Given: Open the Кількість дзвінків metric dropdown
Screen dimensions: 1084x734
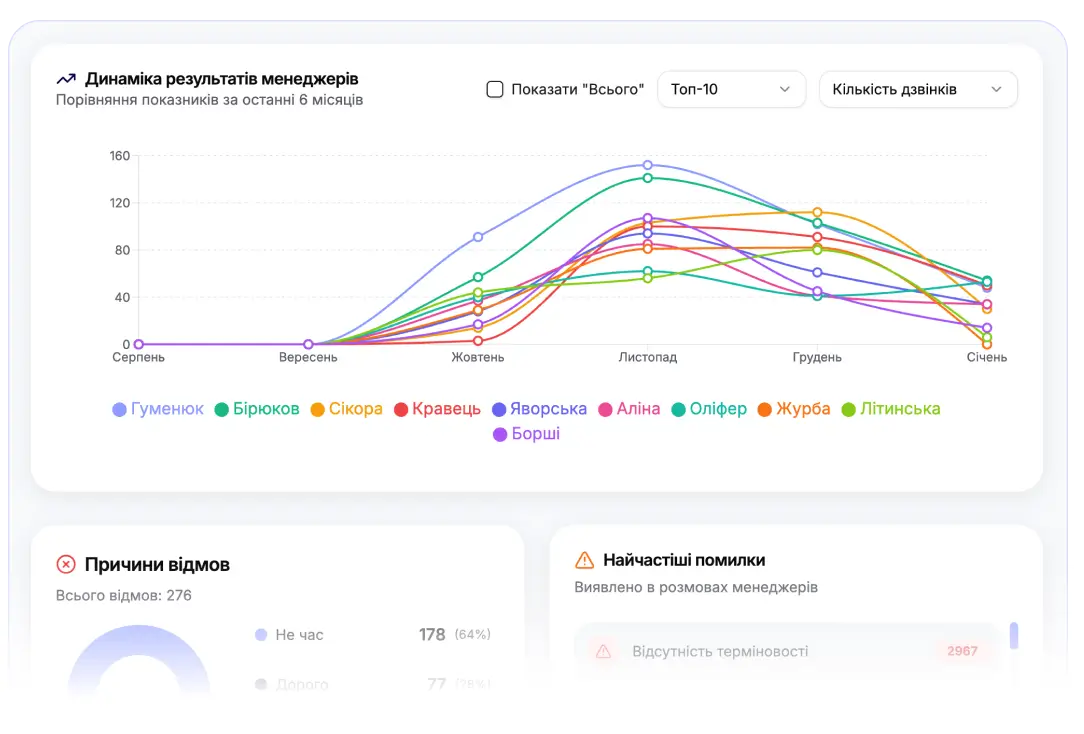Looking at the screenshot, I should (917, 89).
